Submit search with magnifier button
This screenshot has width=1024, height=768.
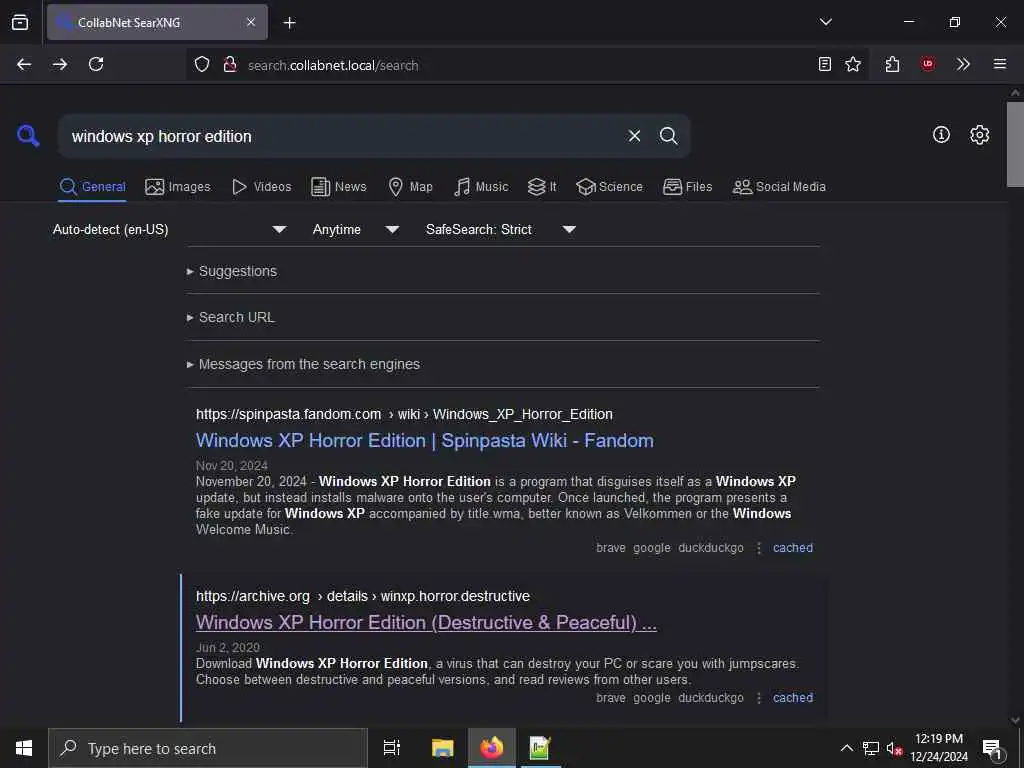point(668,136)
